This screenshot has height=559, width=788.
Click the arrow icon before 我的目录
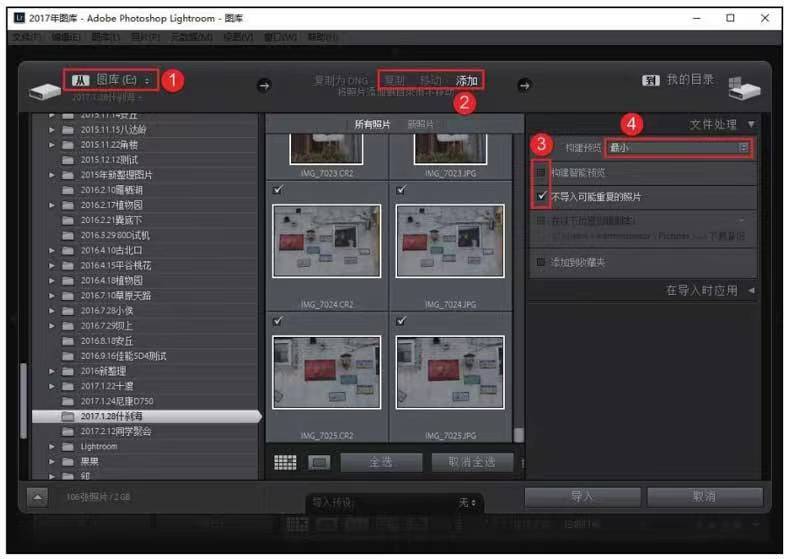524,85
